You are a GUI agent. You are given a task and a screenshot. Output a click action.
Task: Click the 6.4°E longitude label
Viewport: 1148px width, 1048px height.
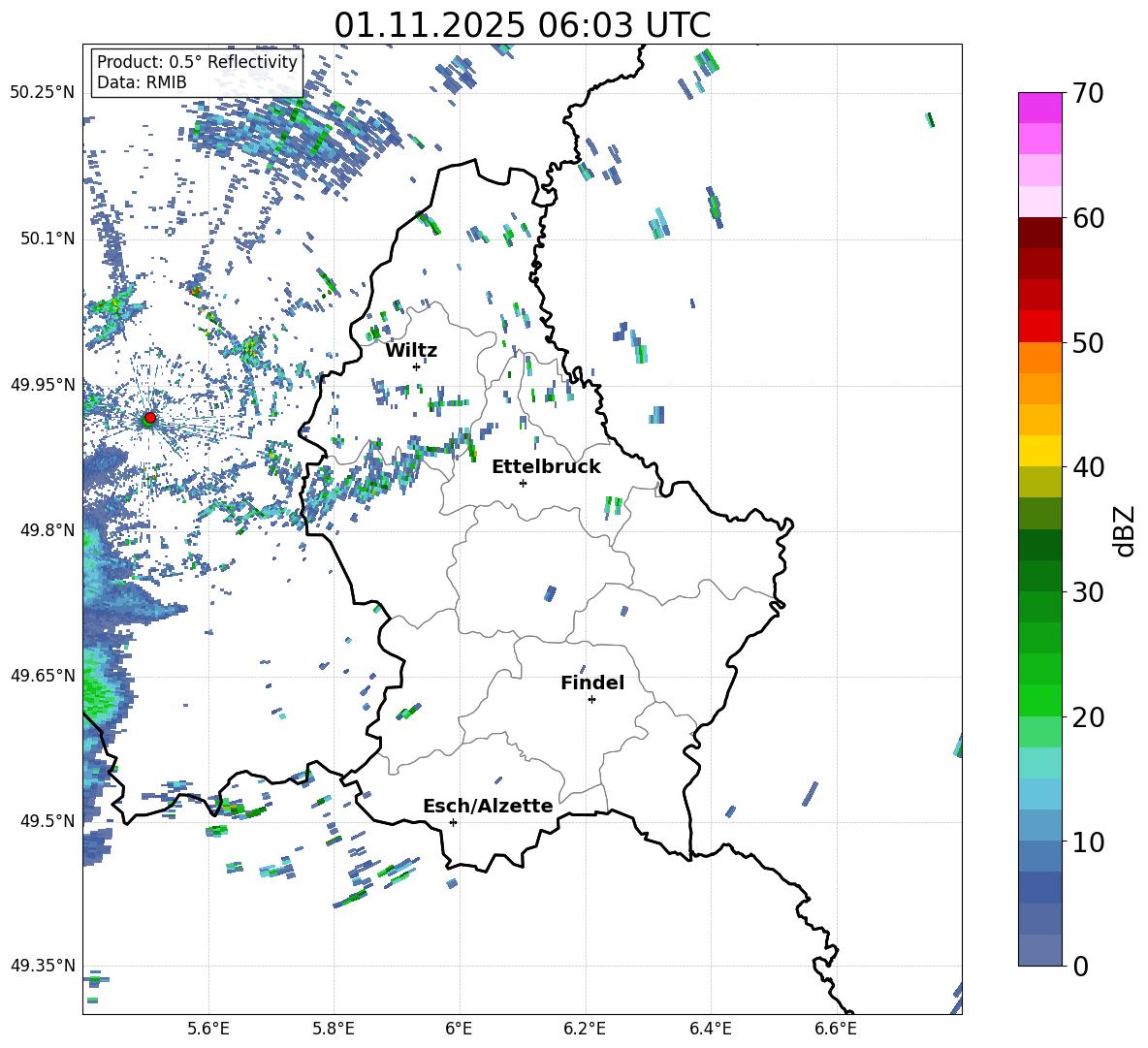point(710,1029)
